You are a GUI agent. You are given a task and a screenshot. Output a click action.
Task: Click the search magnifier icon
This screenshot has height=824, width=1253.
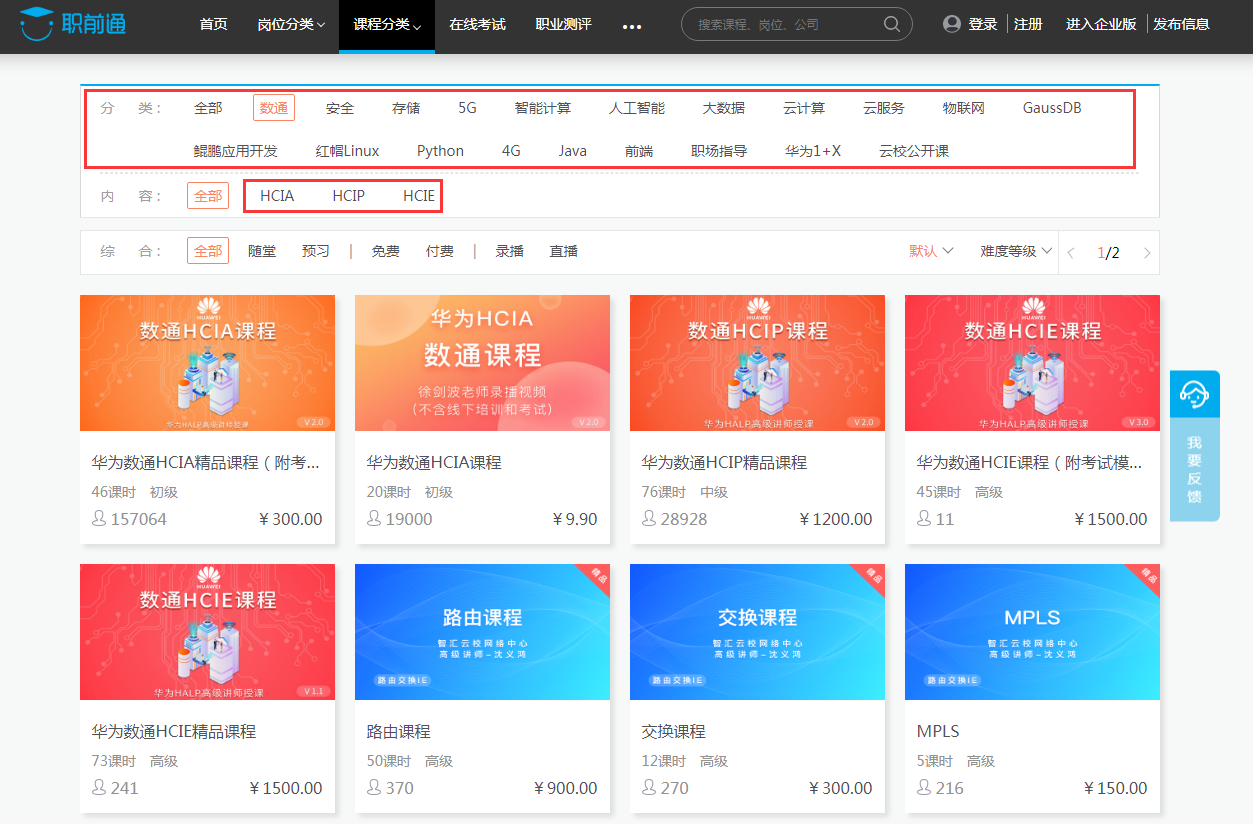(x=890, y=24)
